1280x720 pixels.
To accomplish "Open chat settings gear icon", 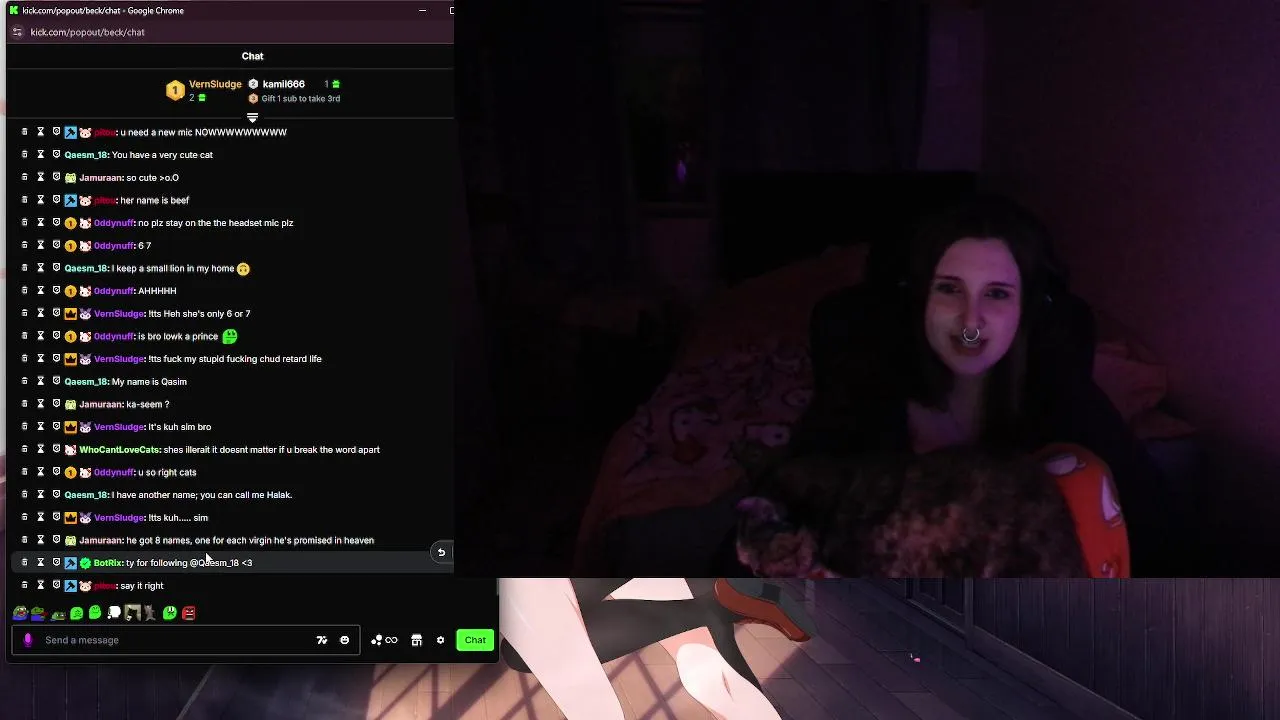I will (x=440, y=640).
